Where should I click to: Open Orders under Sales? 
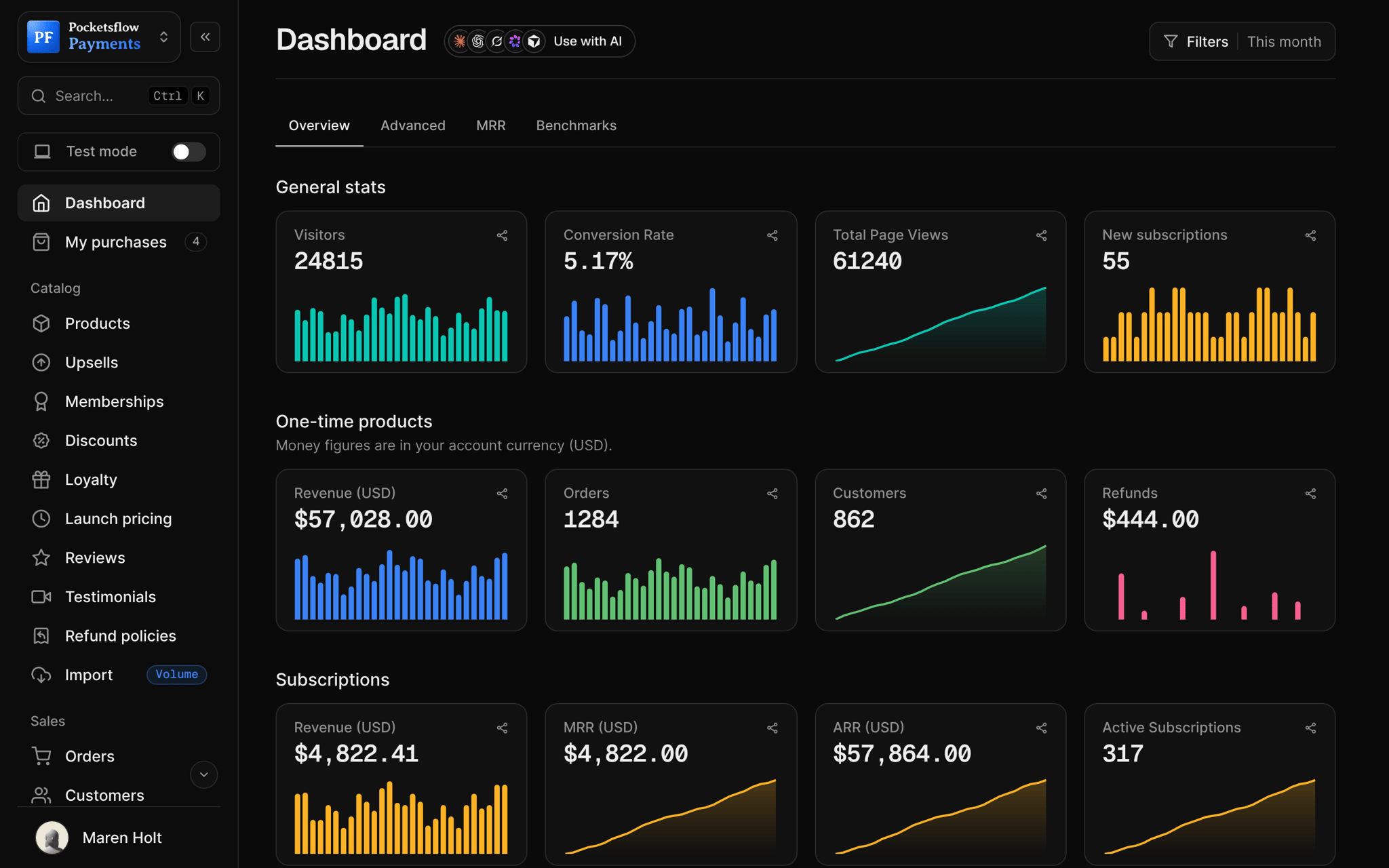119,756
